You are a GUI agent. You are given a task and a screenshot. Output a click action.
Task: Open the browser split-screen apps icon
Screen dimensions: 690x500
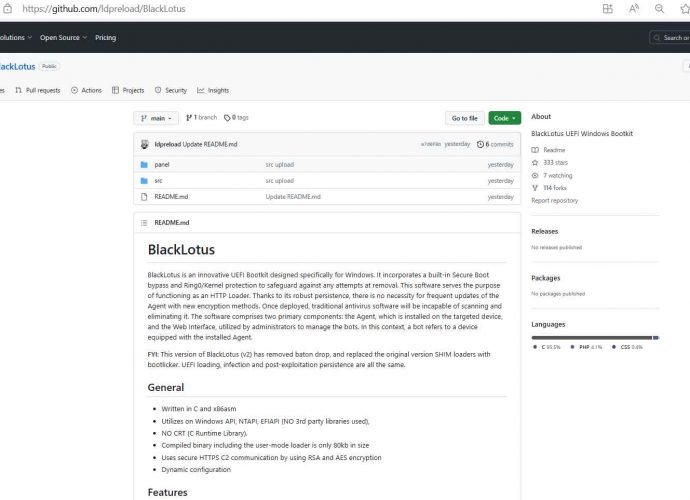click(x=608, y=8)
